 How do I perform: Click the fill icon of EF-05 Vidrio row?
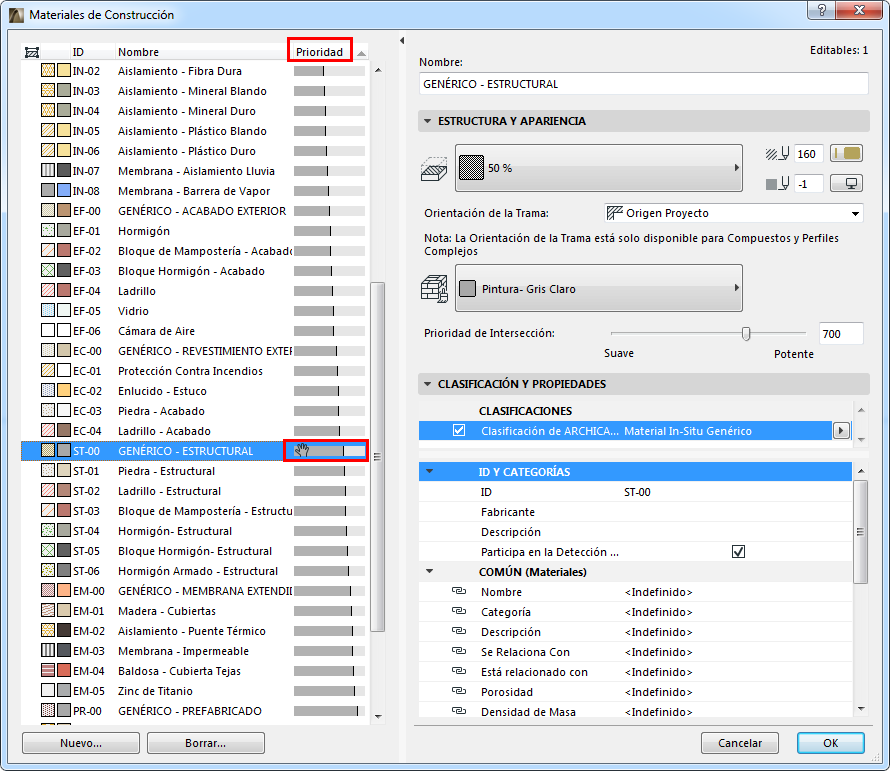click(x=48, y=311)
